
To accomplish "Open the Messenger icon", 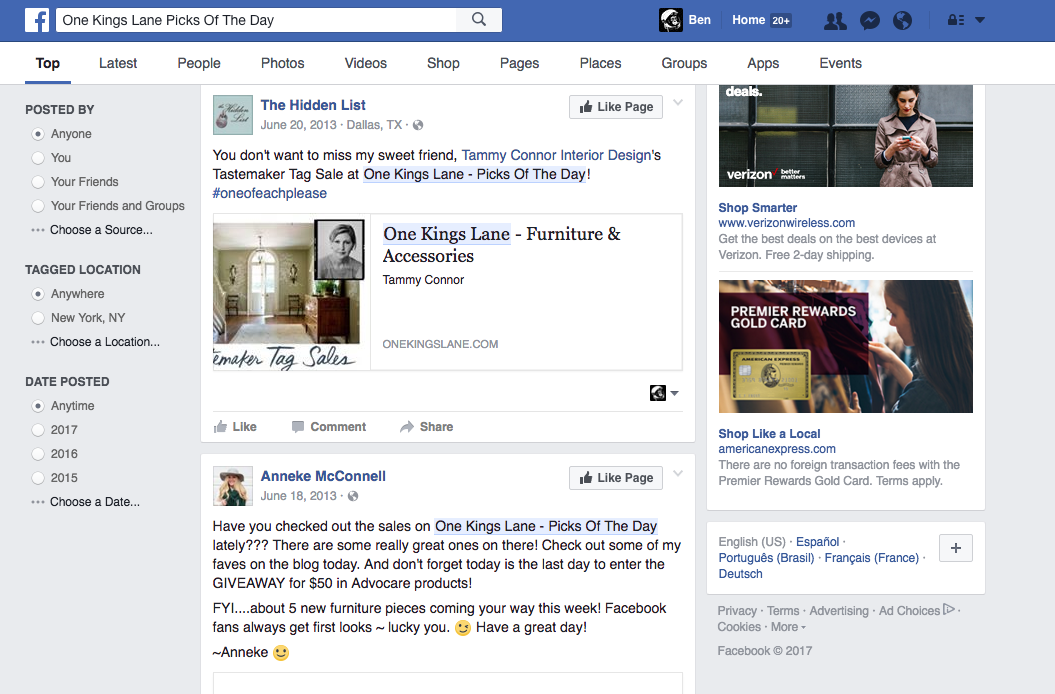I will click(x=869, y=20).
